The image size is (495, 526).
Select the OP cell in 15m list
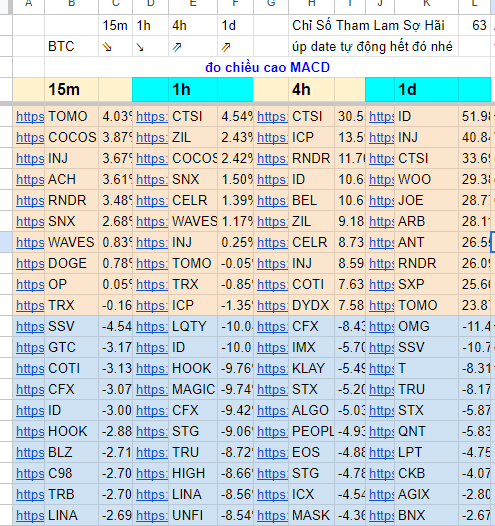(x=71, y=284)
